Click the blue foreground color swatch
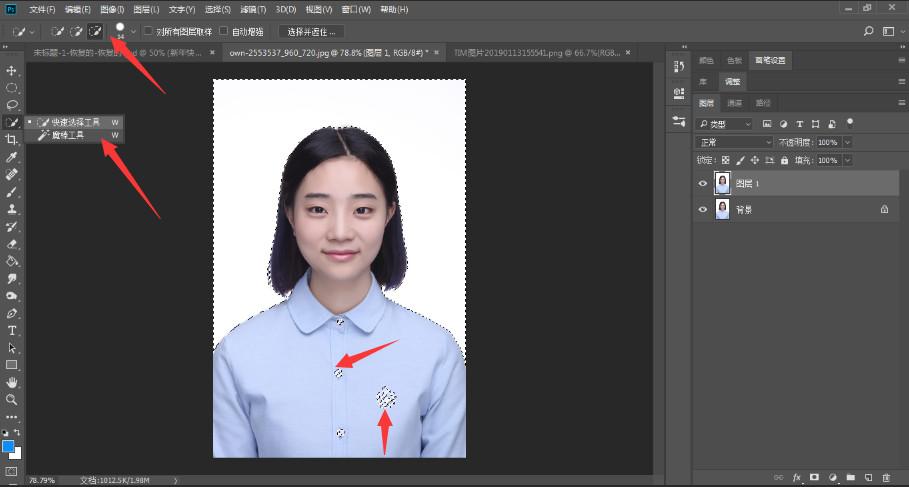Image resolution: width=909 pixels, height=487 pixels. tap(8, 446)
